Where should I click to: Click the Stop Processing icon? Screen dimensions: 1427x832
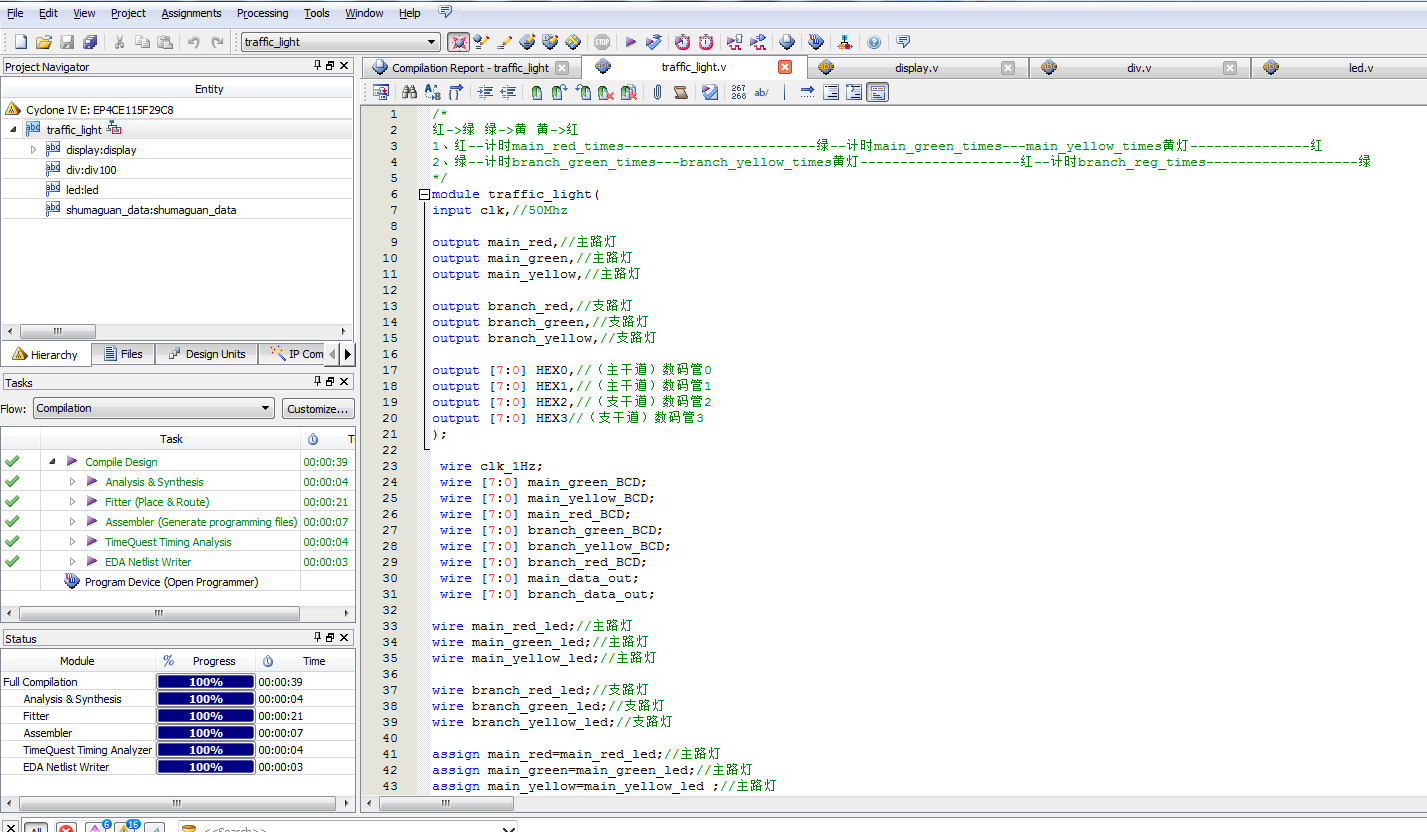[x=602, y=42]
